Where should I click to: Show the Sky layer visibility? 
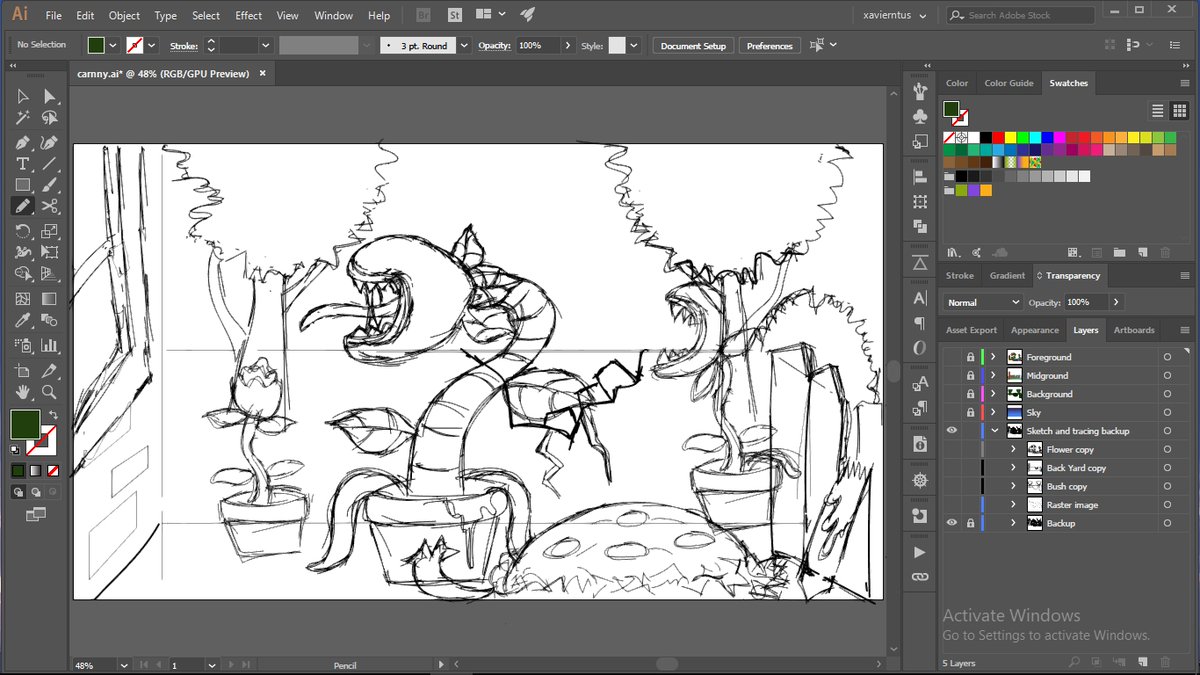pos(951,412)
